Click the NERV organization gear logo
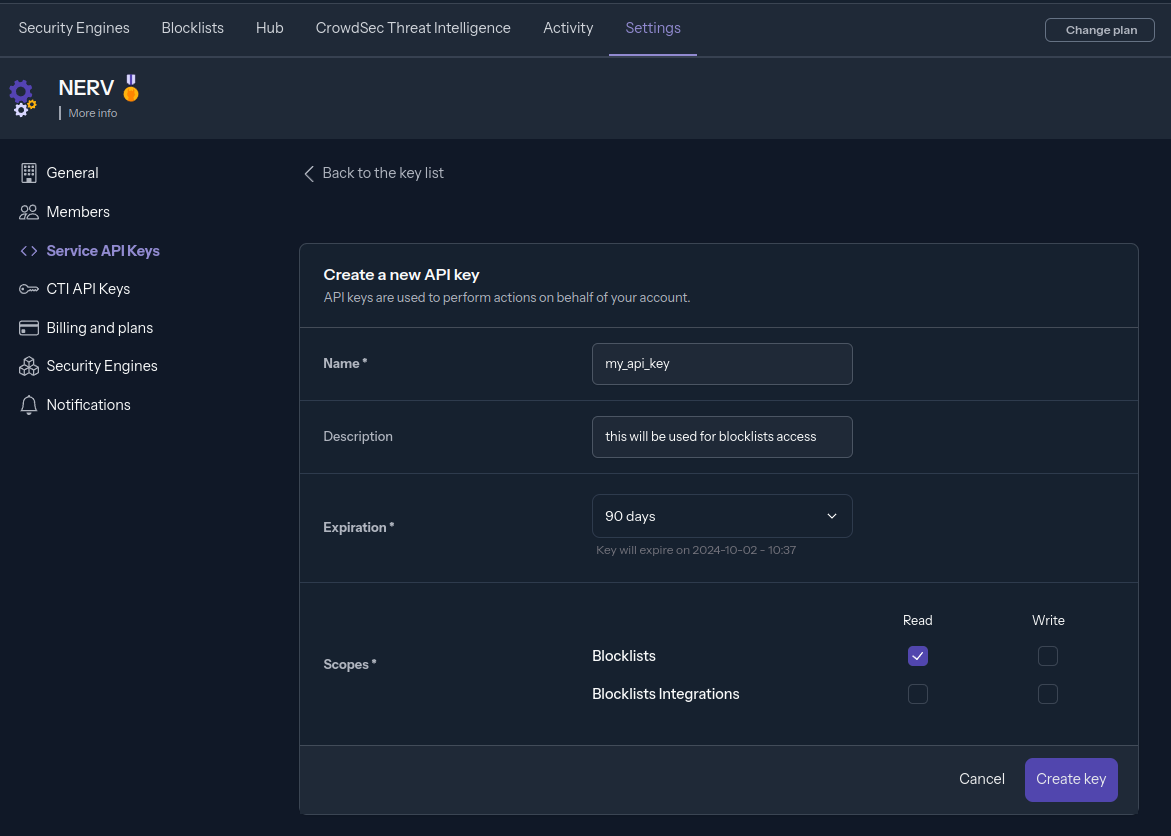Viewport: 1171px width, 836px height. coord(22,97)
